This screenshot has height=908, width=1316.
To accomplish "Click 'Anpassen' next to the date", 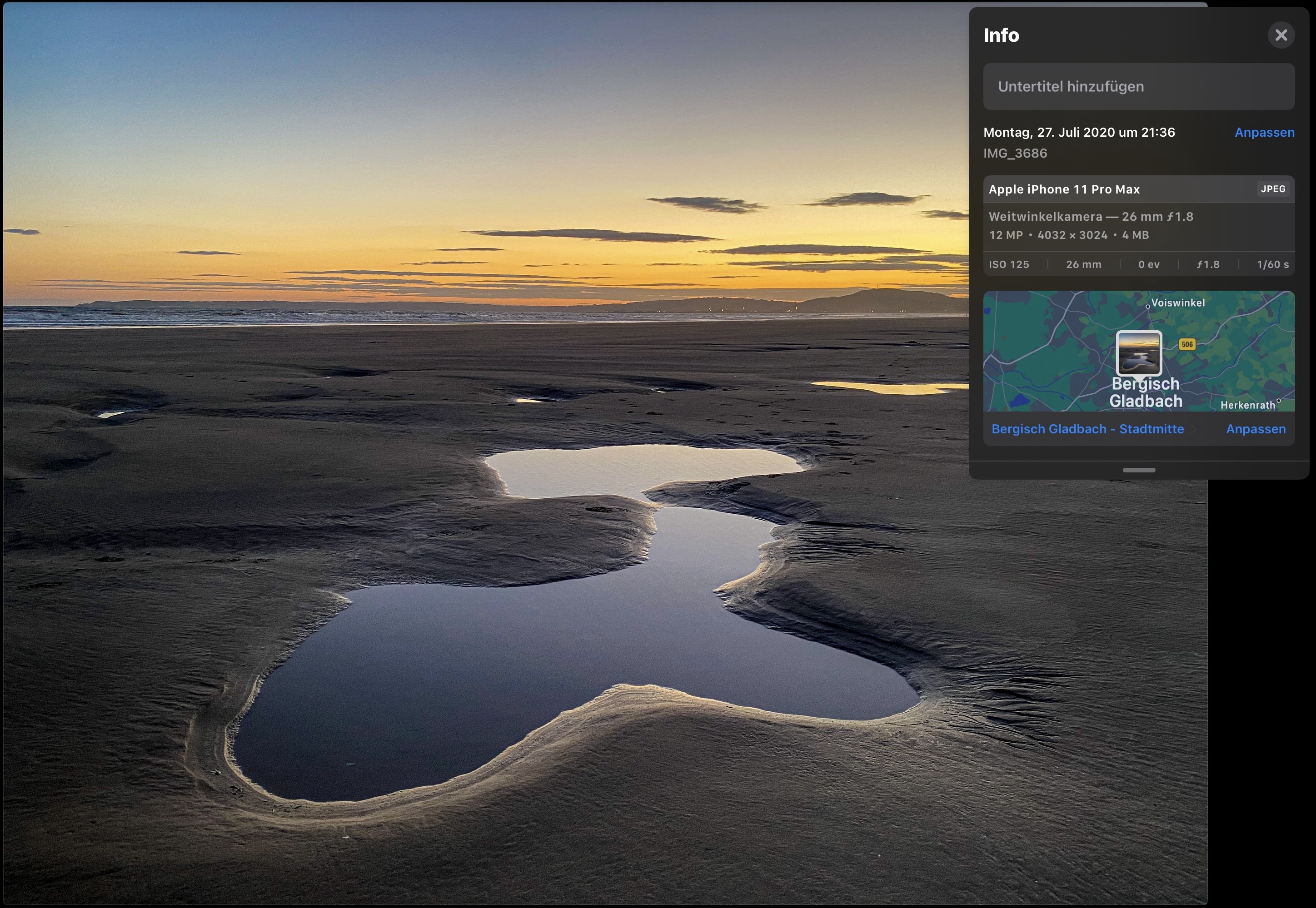I will pyautogui.click(x=1264, y=133).
